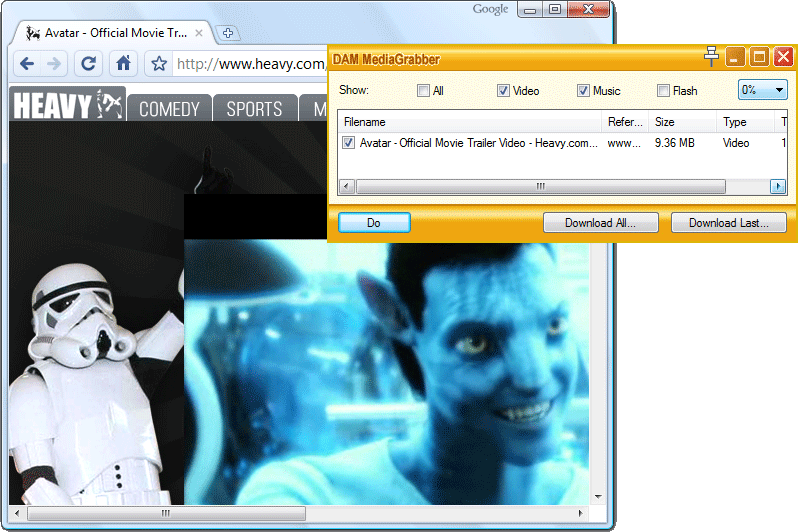Click the Download All button
This screenshot has height=532, width=798.
tap(601, 223)
